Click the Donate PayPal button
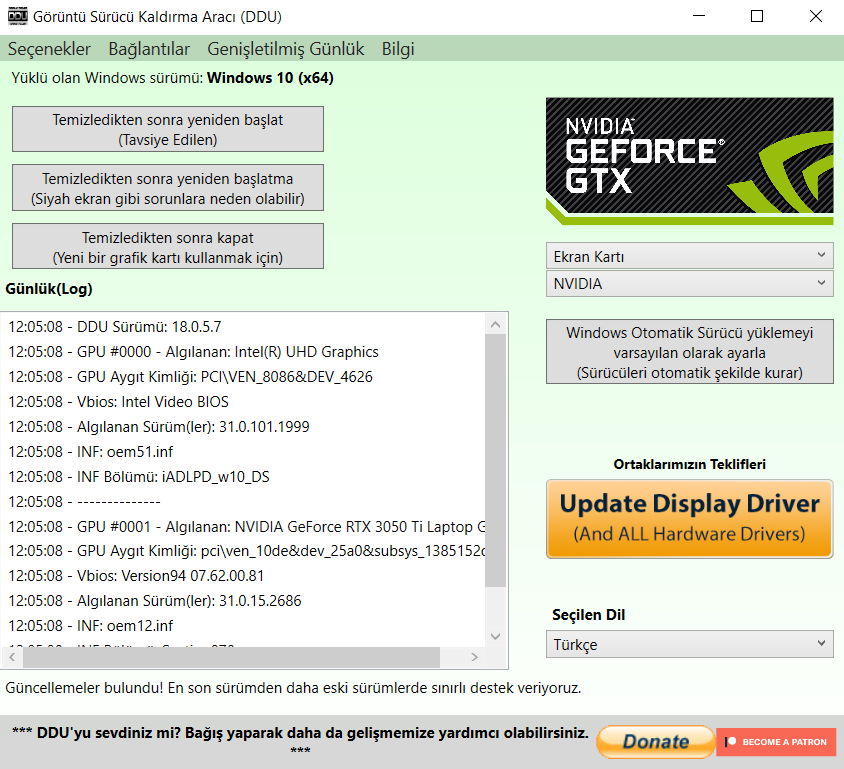 pos(655,742)
